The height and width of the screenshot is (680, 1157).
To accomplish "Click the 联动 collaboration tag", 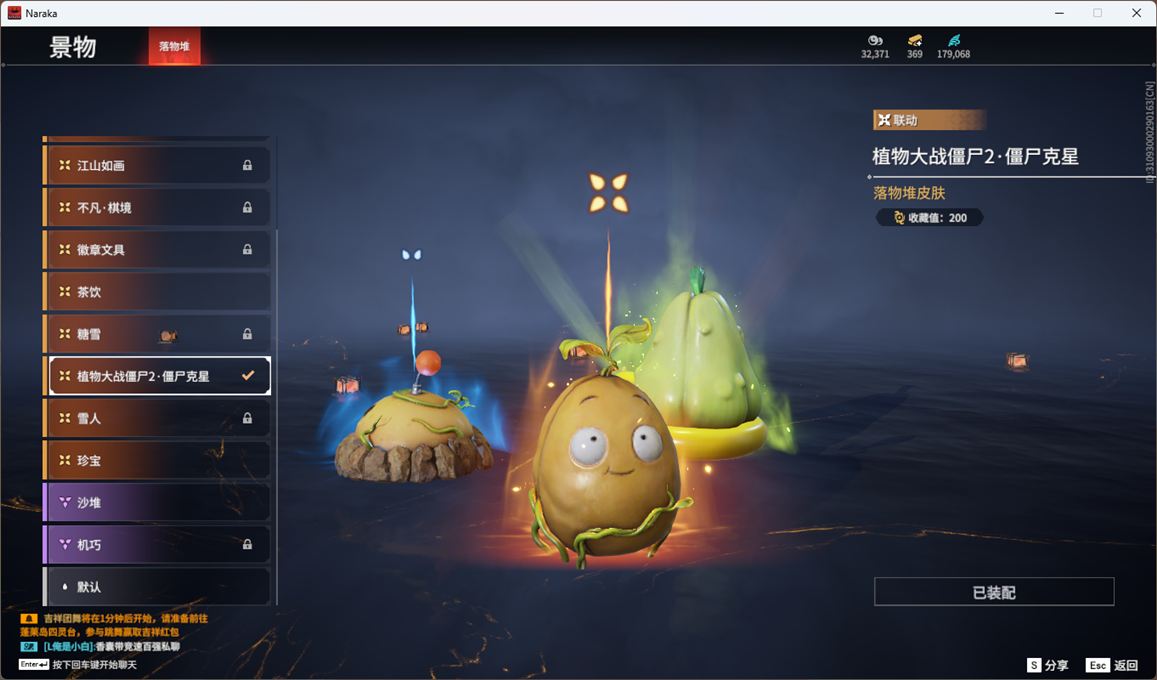I will (x=928, y=120).
